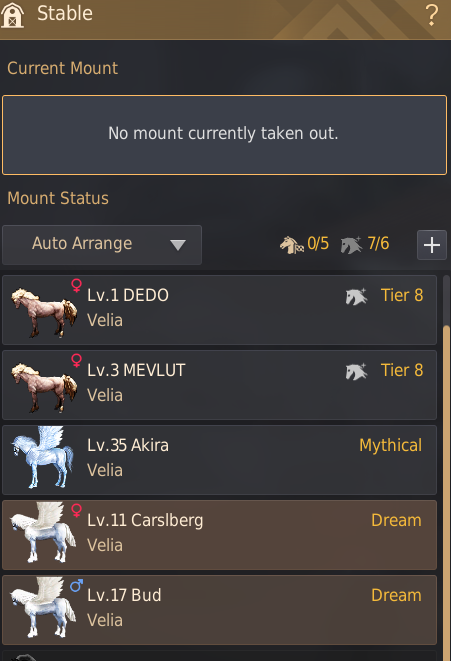This screenshot has width=452, height=666.
Task: Select the Lv.17 Bud Dream horse entry
Action: [x=220, y=610]
